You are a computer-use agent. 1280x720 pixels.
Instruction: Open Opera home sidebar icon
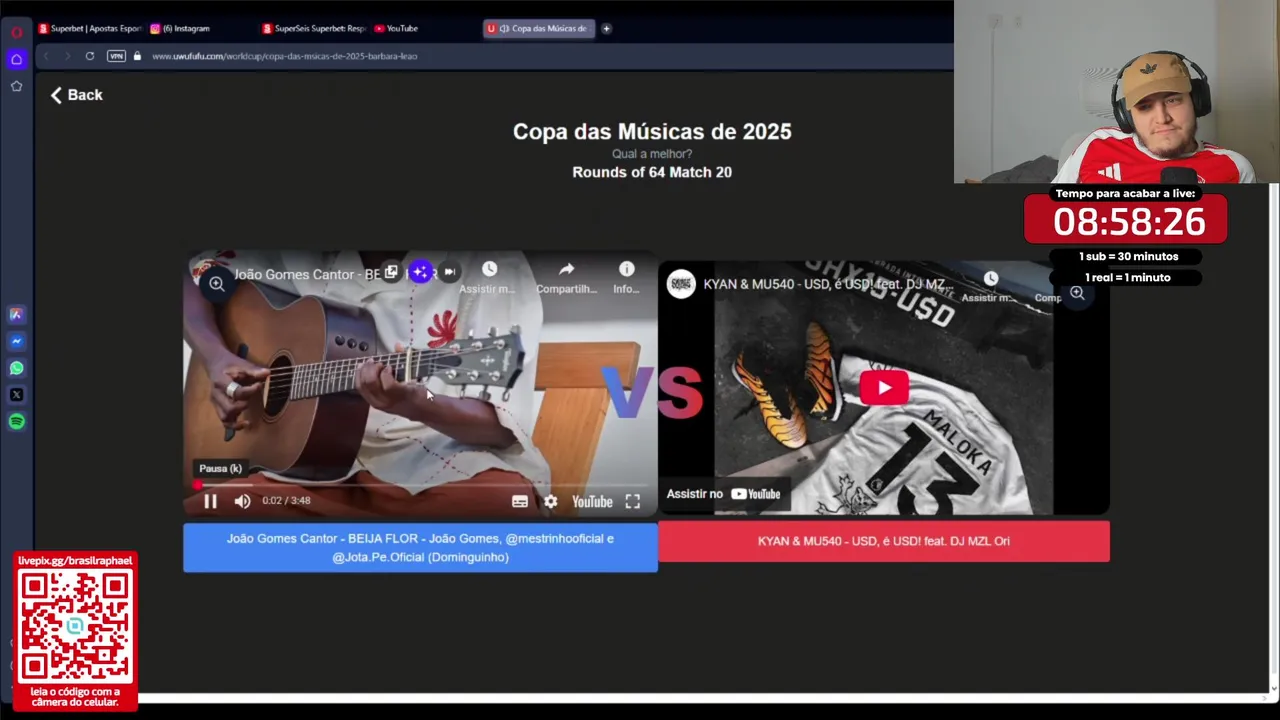pyautogui.click(x=16, y=59)
